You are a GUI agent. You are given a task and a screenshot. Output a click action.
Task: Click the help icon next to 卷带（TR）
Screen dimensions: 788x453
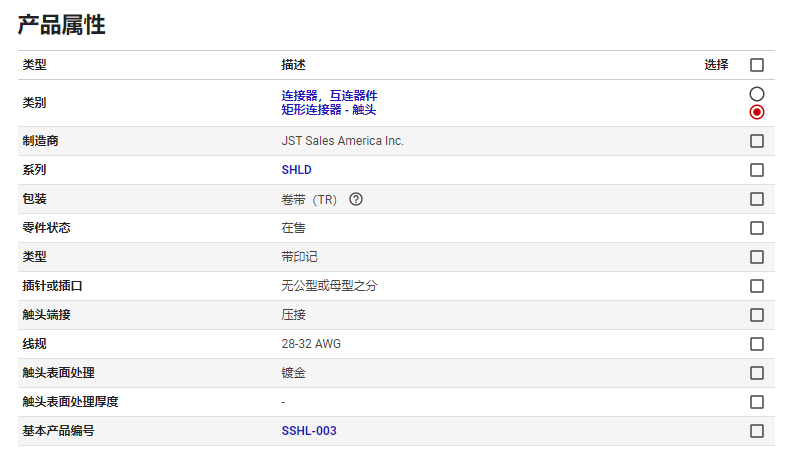pos(356,199)
